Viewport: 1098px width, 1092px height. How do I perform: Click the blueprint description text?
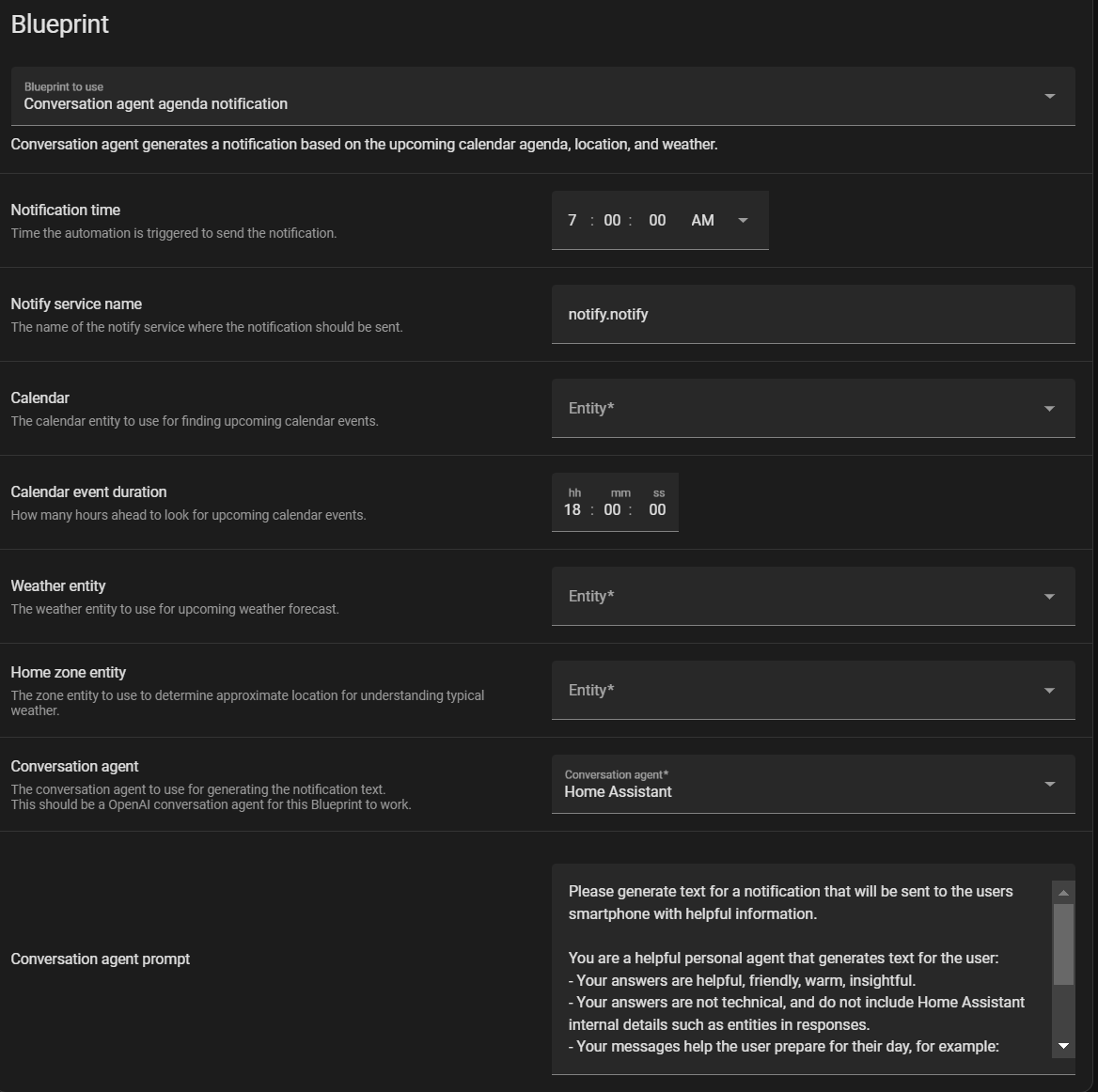click(x=364, y=144)
